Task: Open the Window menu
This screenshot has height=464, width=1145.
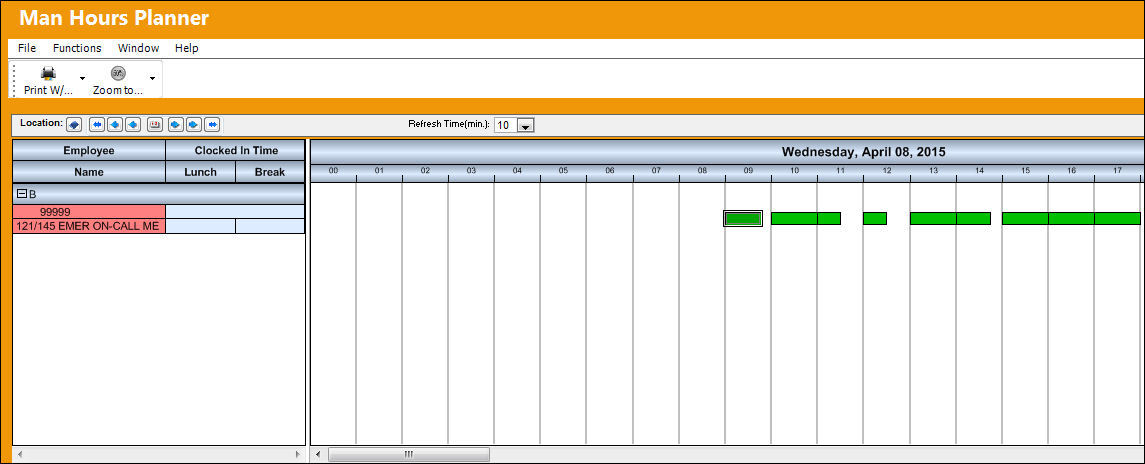Action: (x=139, y=48)
